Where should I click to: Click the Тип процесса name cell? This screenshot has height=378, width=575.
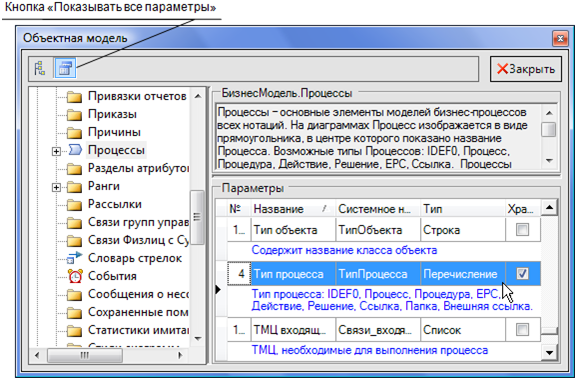point(293,274)
